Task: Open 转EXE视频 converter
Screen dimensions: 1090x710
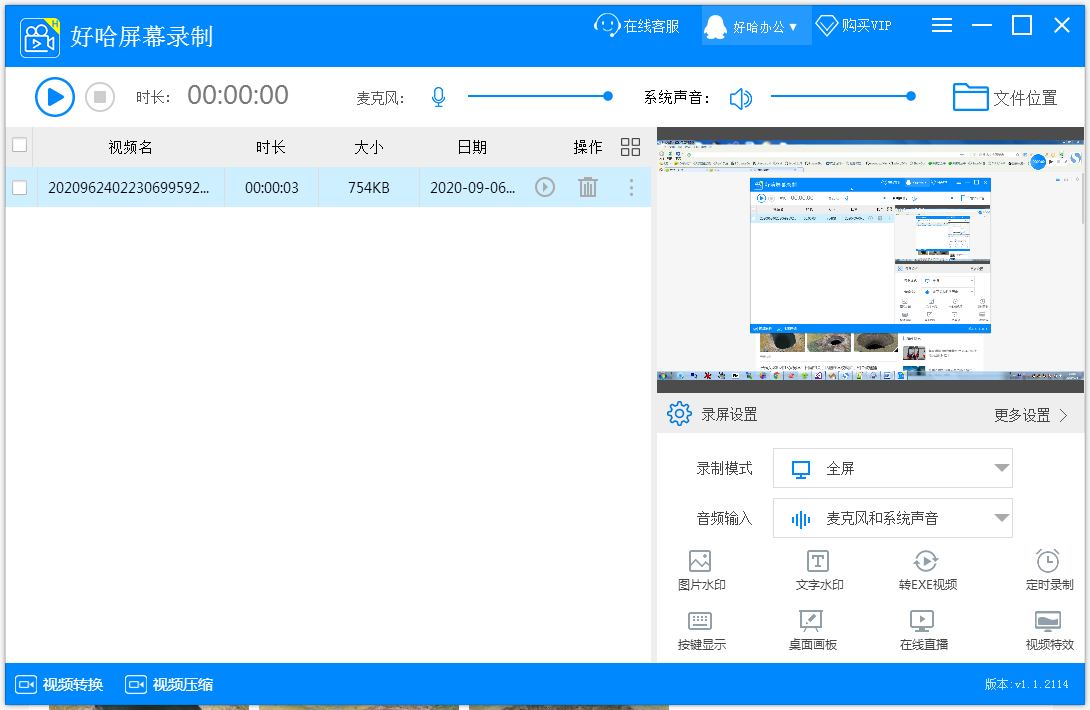Action: 927,570
